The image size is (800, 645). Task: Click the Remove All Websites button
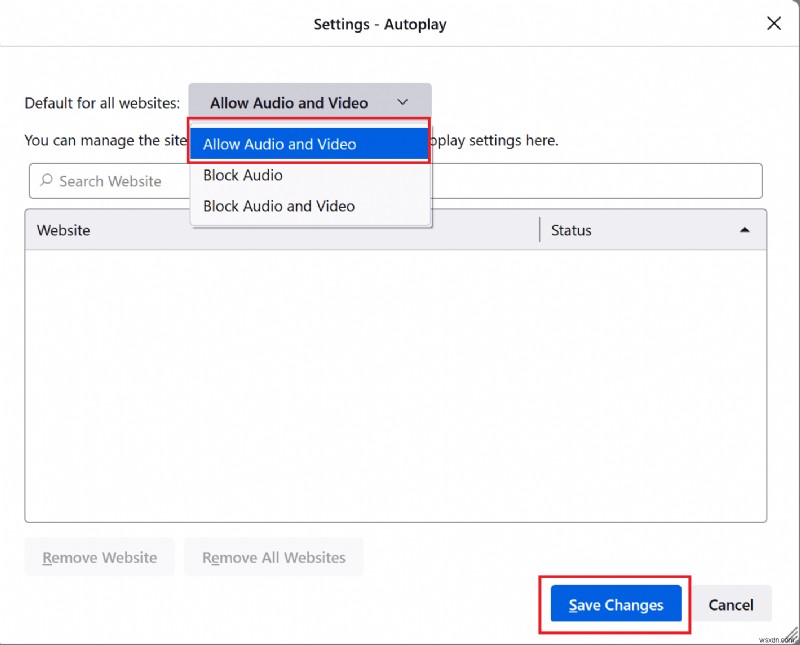(274, 557)
